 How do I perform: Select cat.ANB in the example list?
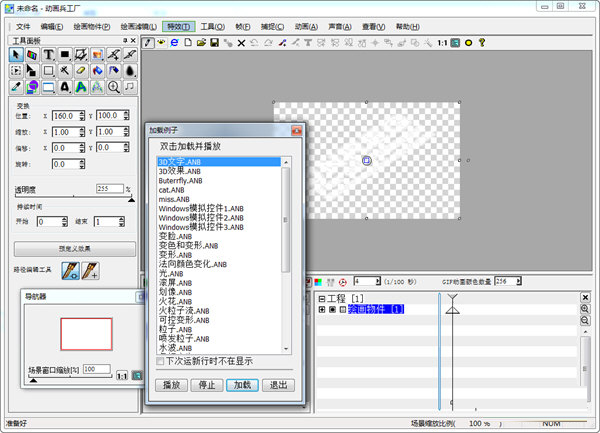(x=172, y=189)
